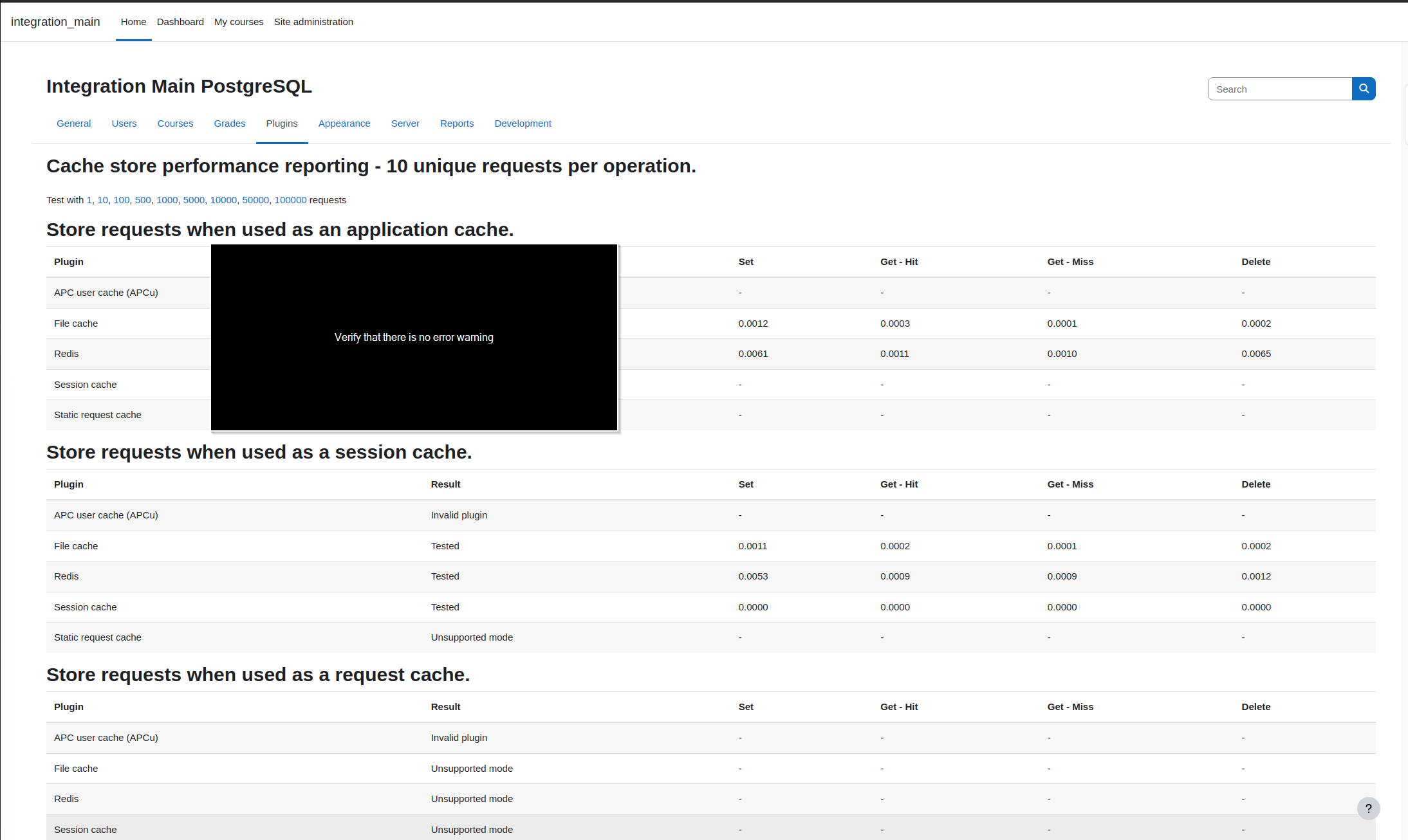Open the integration_main site brand link
Viewport: 1408px width, 840px height.
[x=55, y=21]
